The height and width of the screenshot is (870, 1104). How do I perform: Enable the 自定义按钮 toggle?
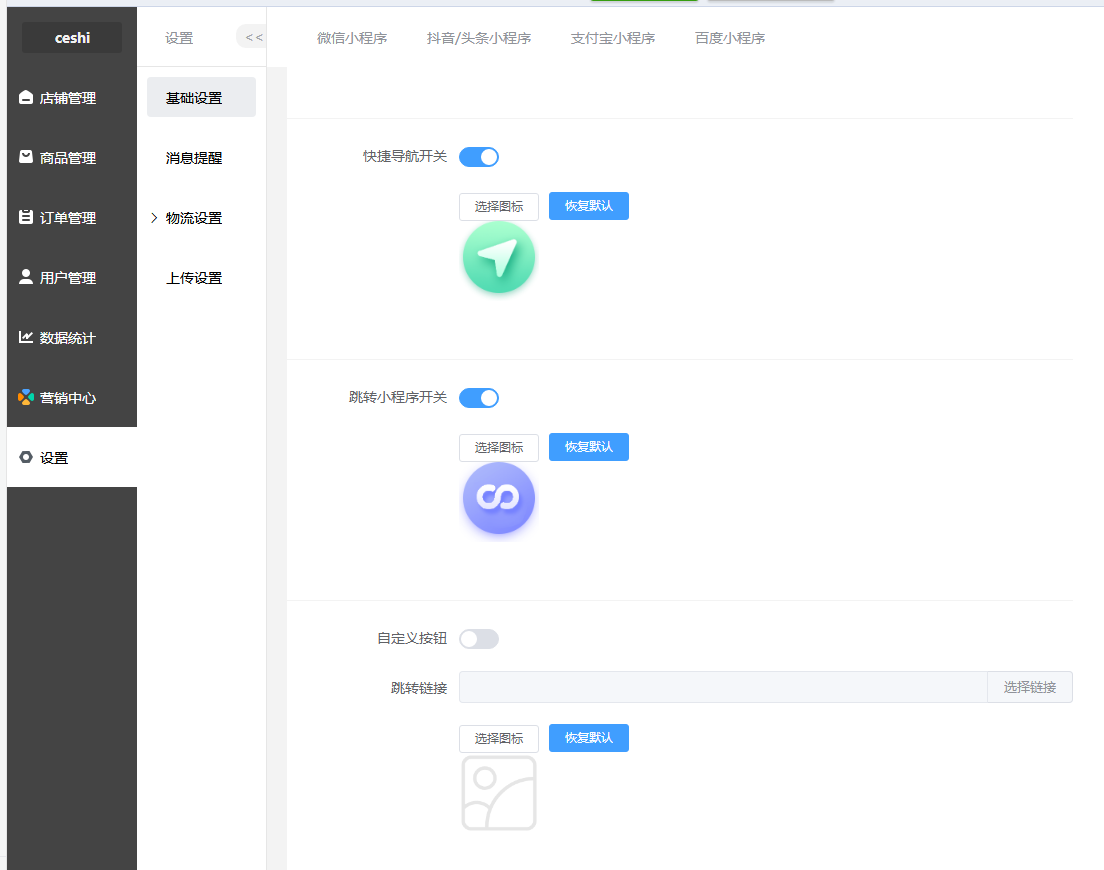(x=479, y=639)
